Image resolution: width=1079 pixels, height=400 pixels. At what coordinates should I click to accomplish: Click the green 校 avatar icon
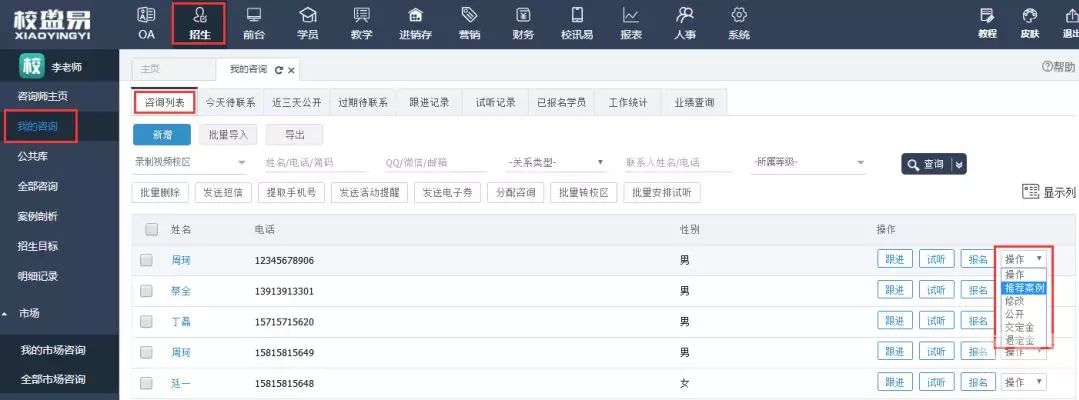click(32, 67)
